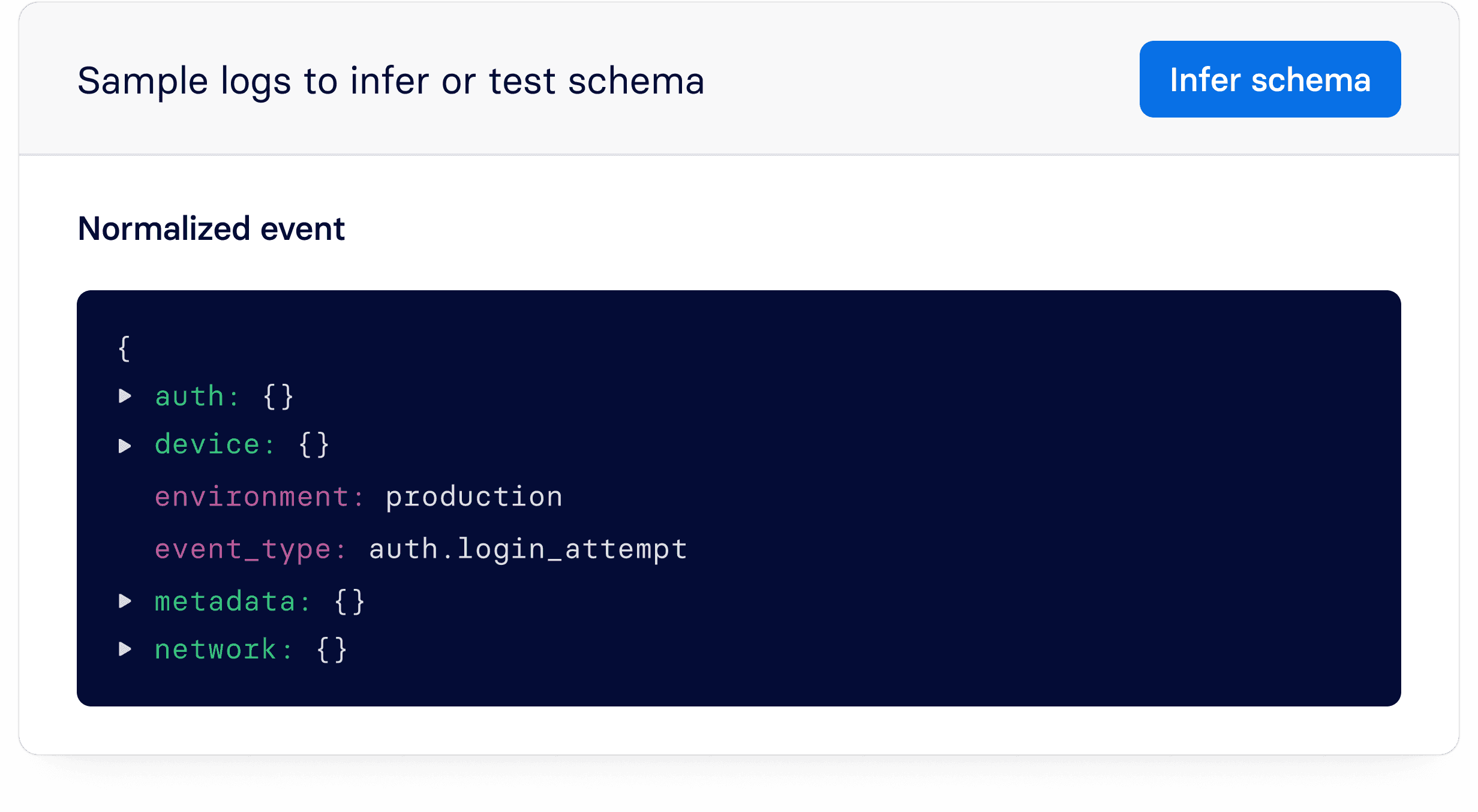
Task: Expand the metadata disclosure triangle
Action: (x=125, y=601)
